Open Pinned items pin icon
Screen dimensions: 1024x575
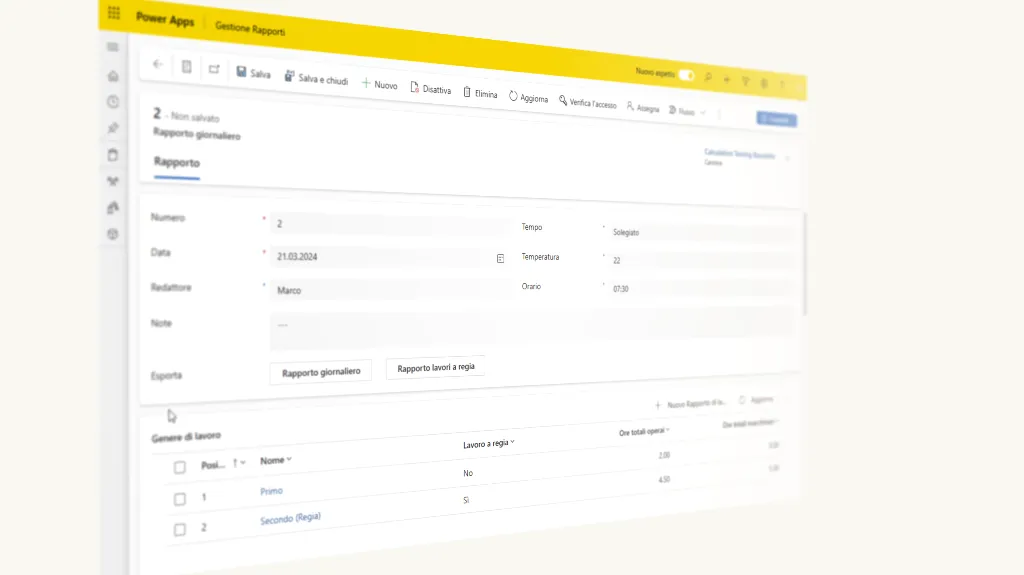[113, 128]
